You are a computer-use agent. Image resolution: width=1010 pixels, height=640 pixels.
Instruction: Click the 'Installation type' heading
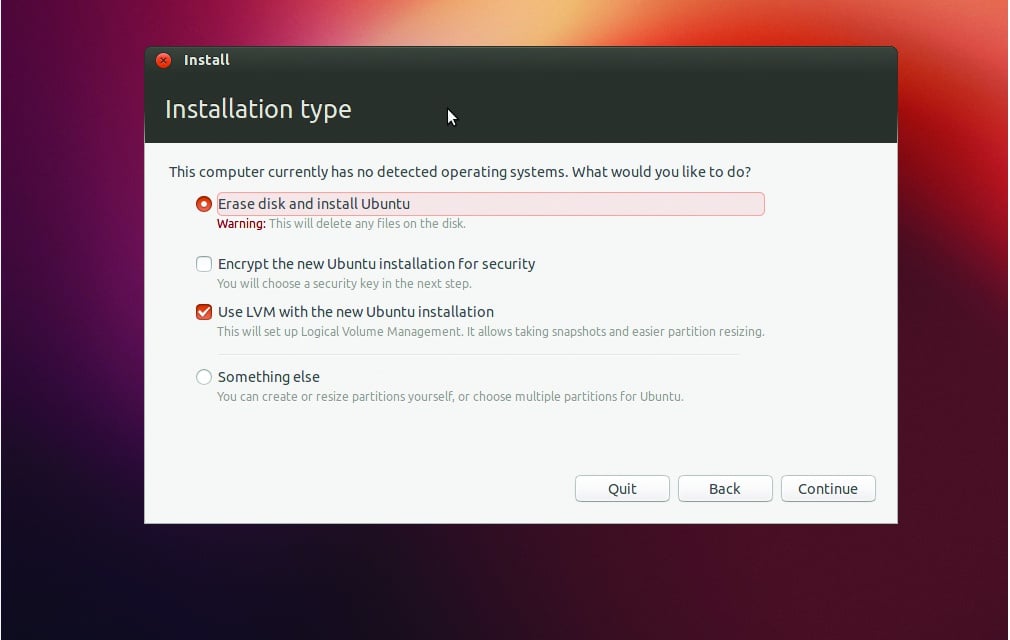tap(258, 109)
